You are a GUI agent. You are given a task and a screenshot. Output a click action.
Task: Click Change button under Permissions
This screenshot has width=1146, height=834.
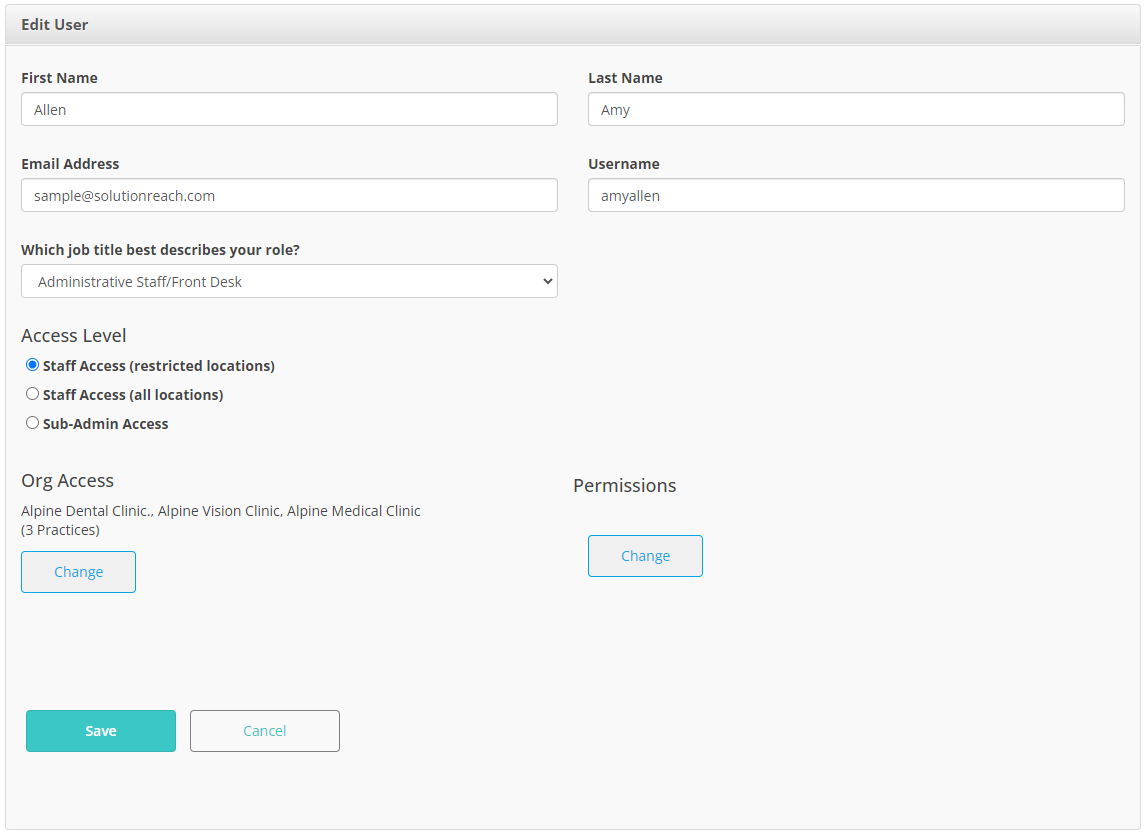pyautogui.click(x=645, y=556)
